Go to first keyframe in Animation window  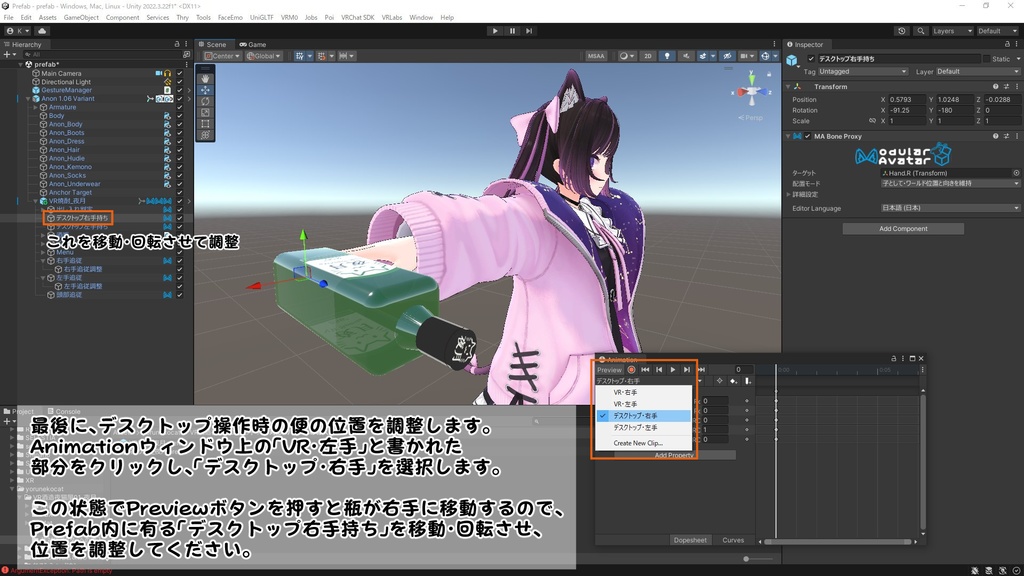point(645,370)
